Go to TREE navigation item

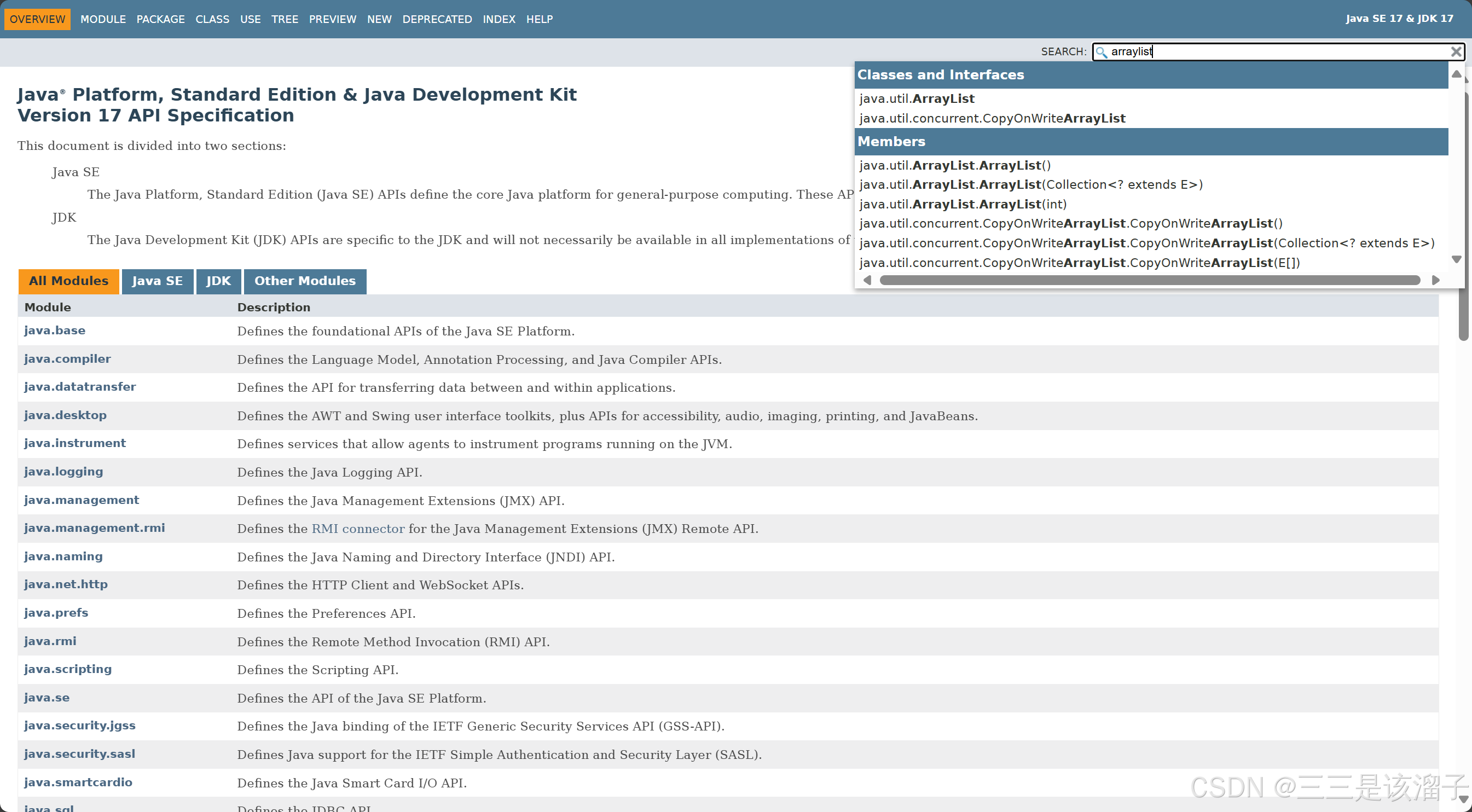click(285, 20)
